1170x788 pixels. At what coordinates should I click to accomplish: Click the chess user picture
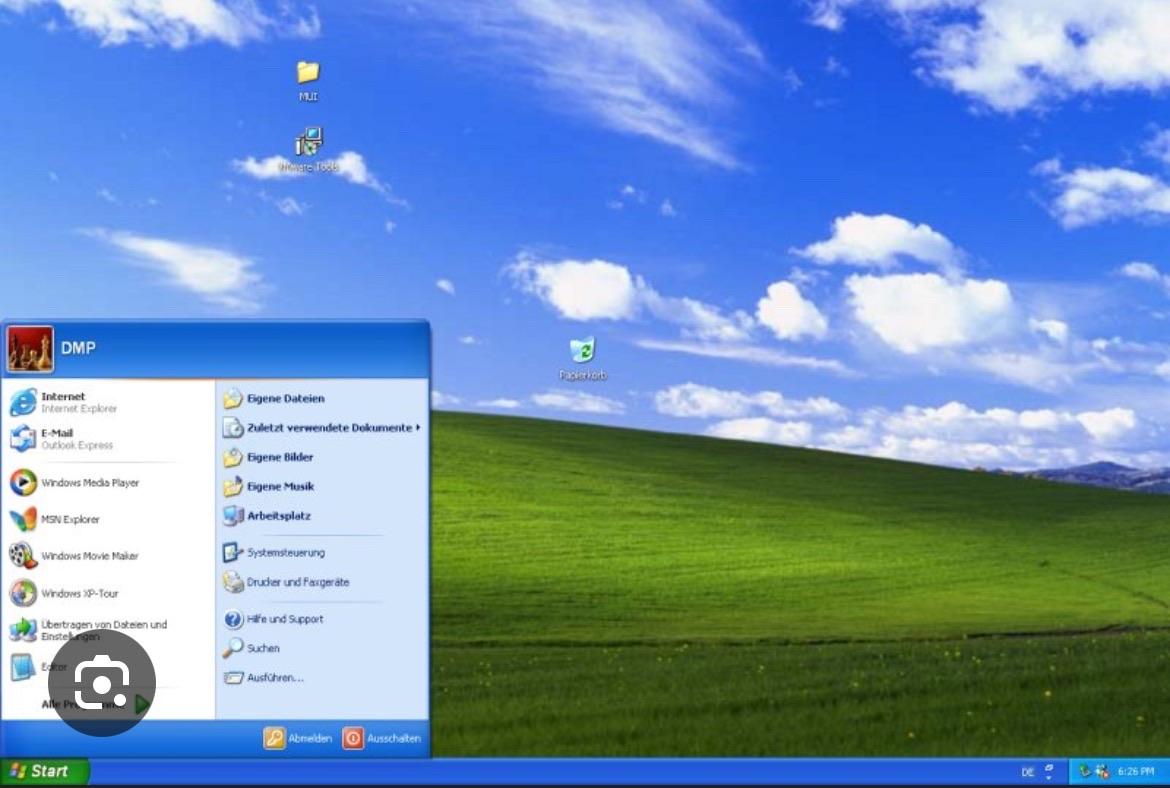pos(30,348)
